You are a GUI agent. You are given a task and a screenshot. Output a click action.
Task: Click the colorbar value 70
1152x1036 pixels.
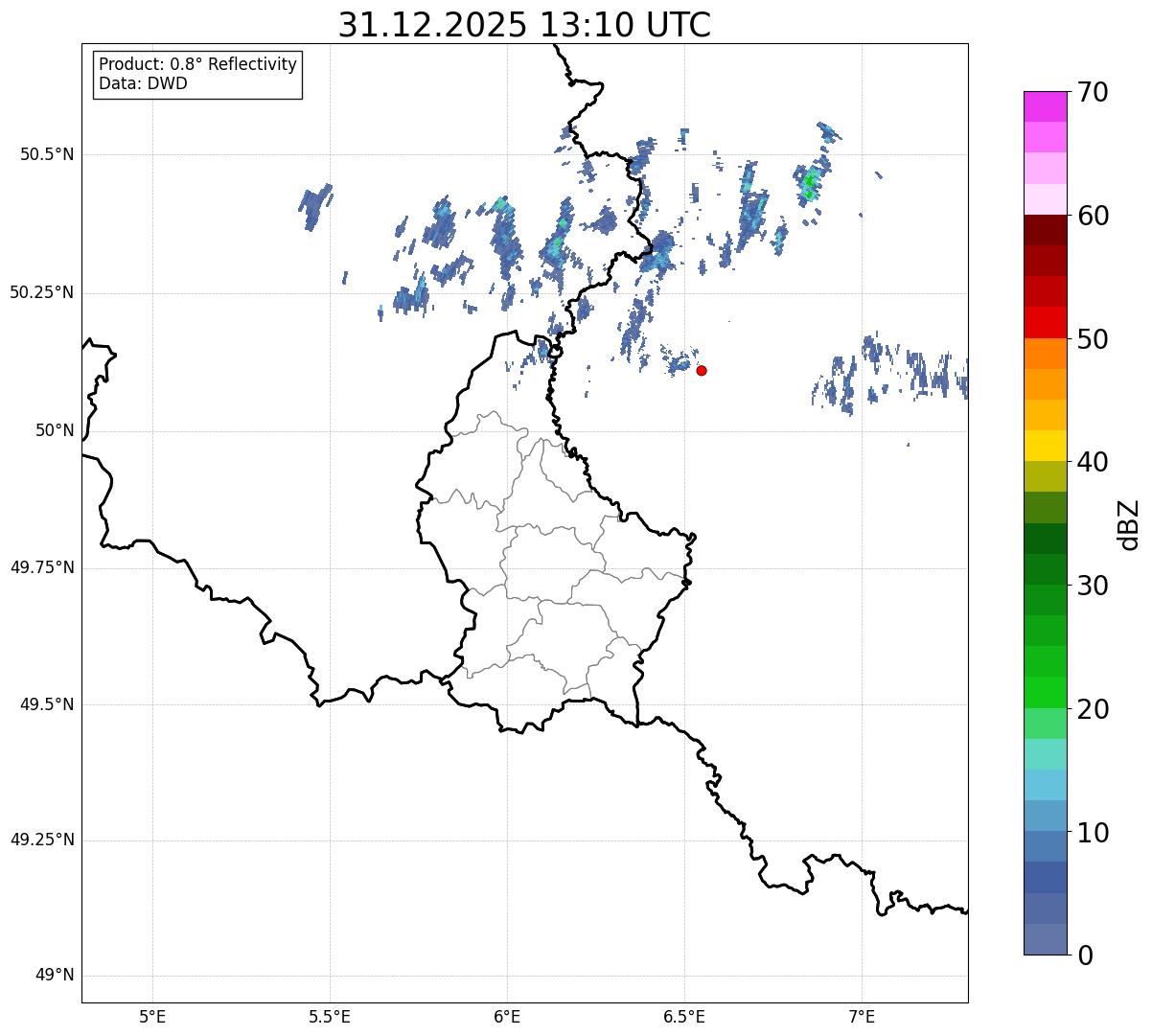click(1093, 92)
